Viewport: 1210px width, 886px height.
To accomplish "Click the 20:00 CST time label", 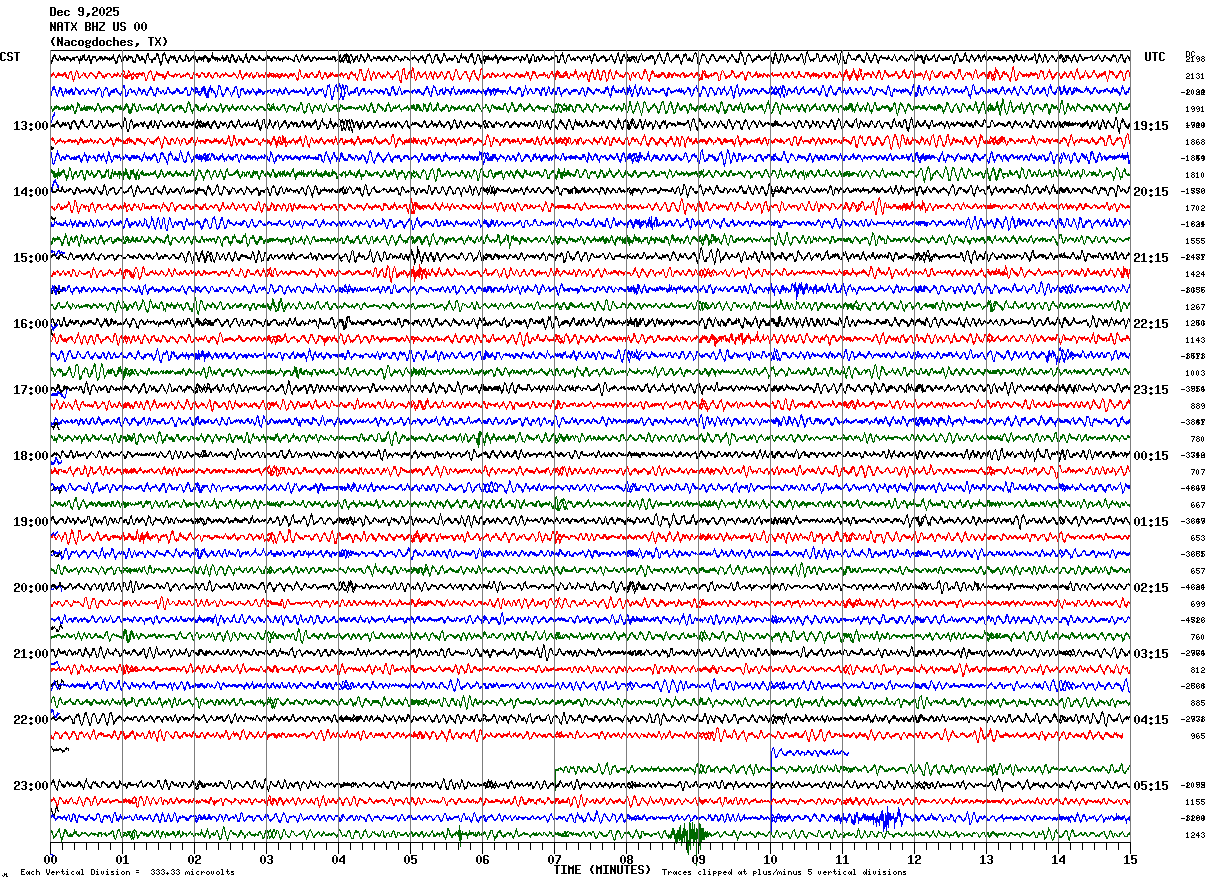I will (x=31, y=588).
